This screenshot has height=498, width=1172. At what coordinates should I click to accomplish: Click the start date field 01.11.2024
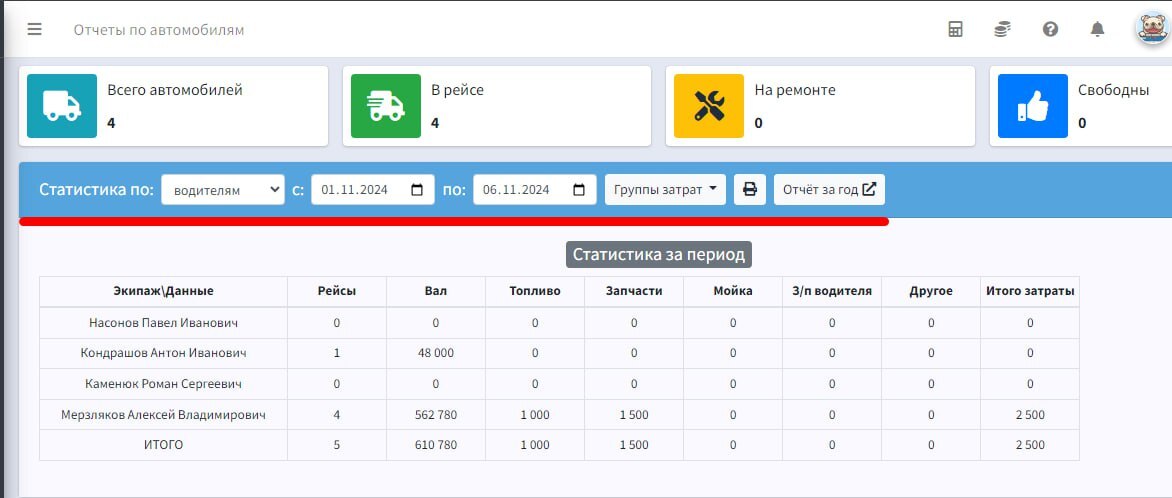tap(373, 190)
